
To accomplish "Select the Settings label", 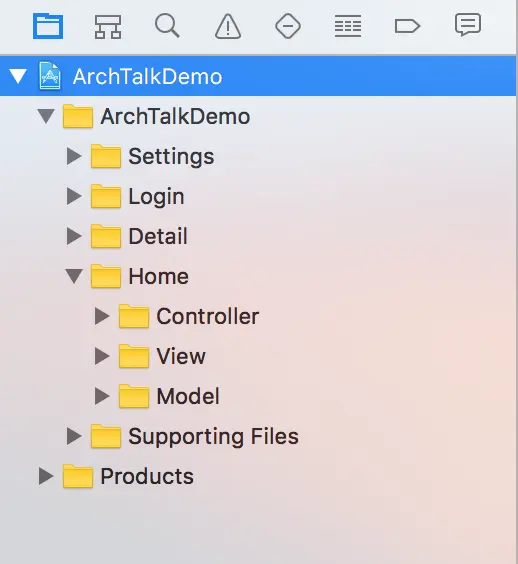I will (171, 157).
